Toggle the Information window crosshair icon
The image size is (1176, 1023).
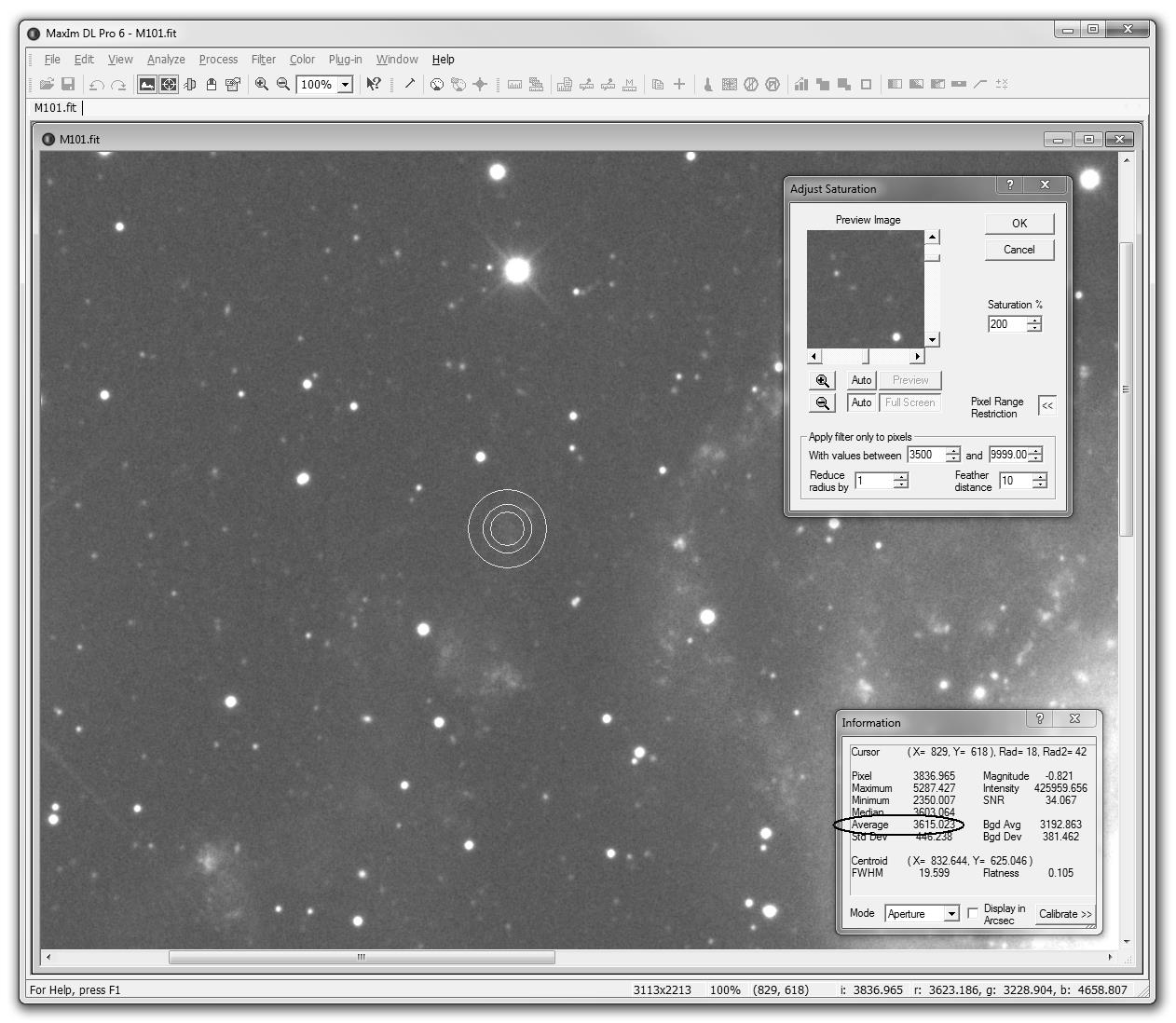point(169,84)
